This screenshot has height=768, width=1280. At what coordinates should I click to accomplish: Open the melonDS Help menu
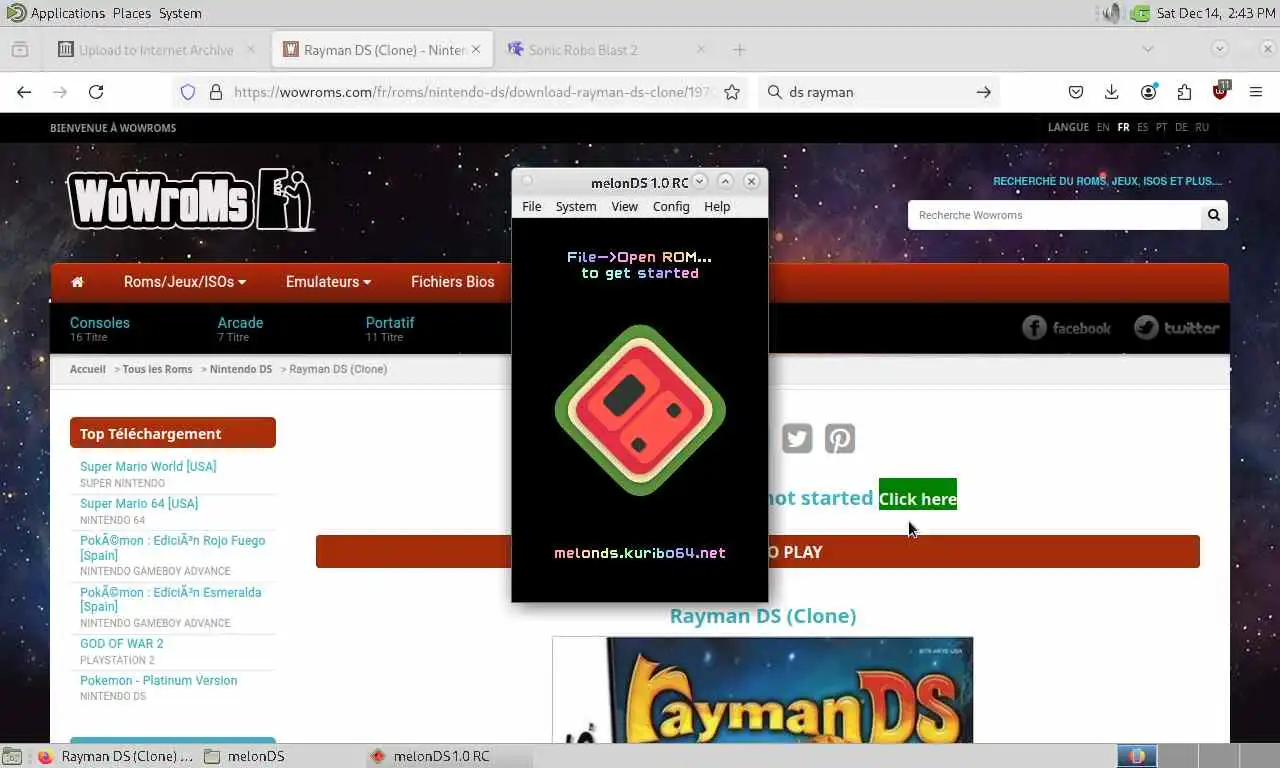point(717,207)
